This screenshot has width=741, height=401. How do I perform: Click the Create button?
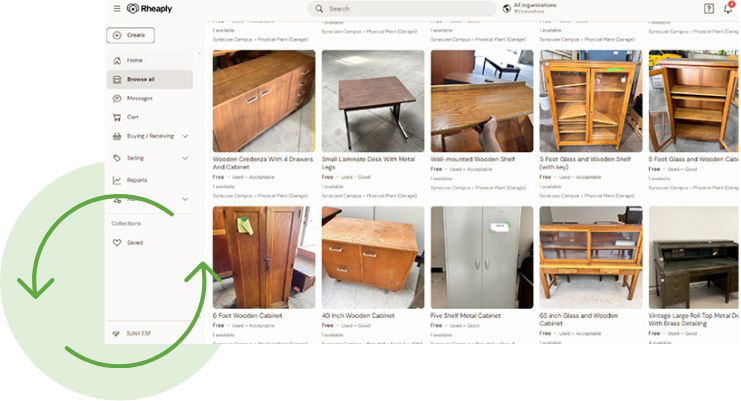130,35
